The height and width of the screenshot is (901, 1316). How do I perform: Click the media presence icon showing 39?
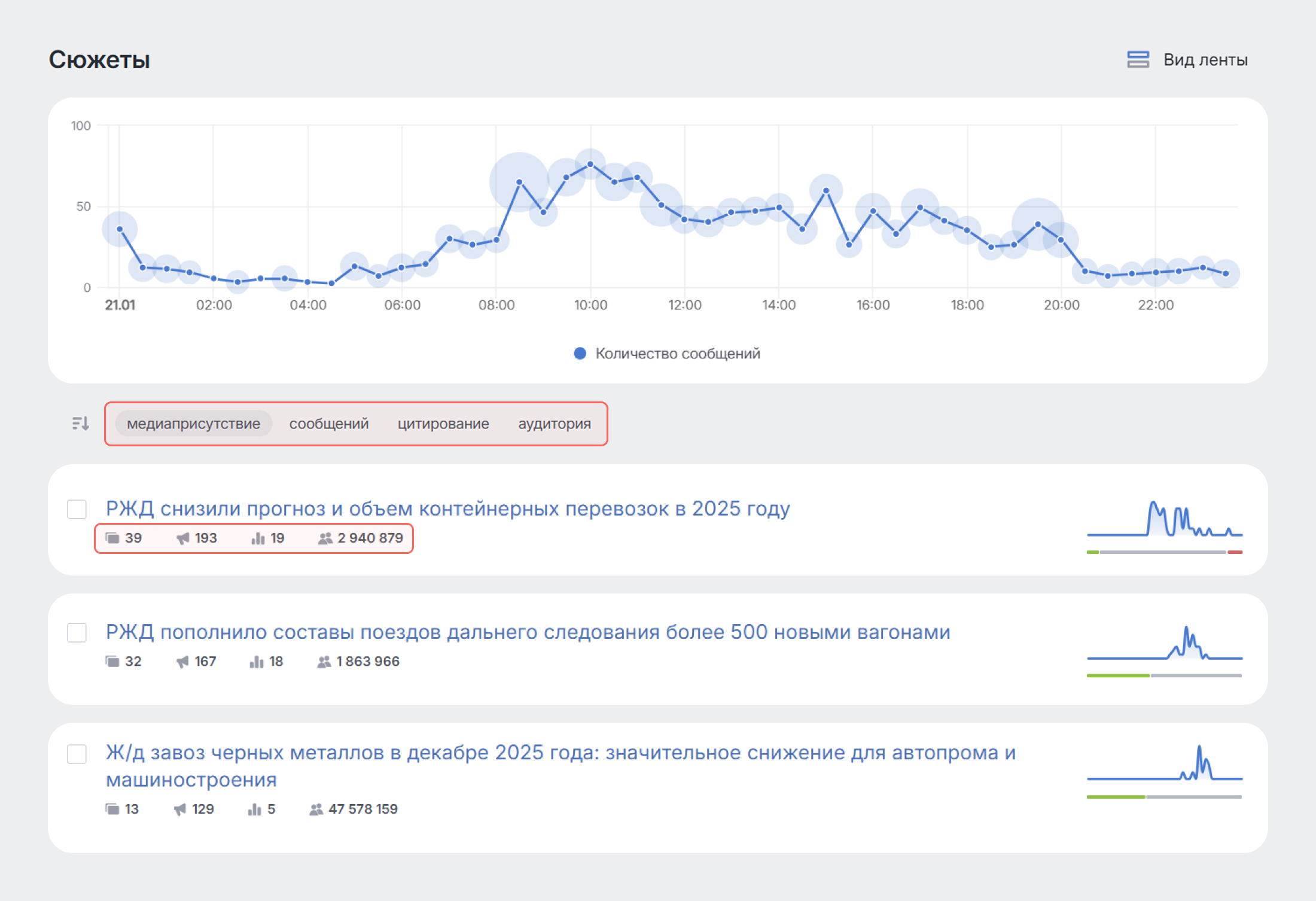[112, 538]
